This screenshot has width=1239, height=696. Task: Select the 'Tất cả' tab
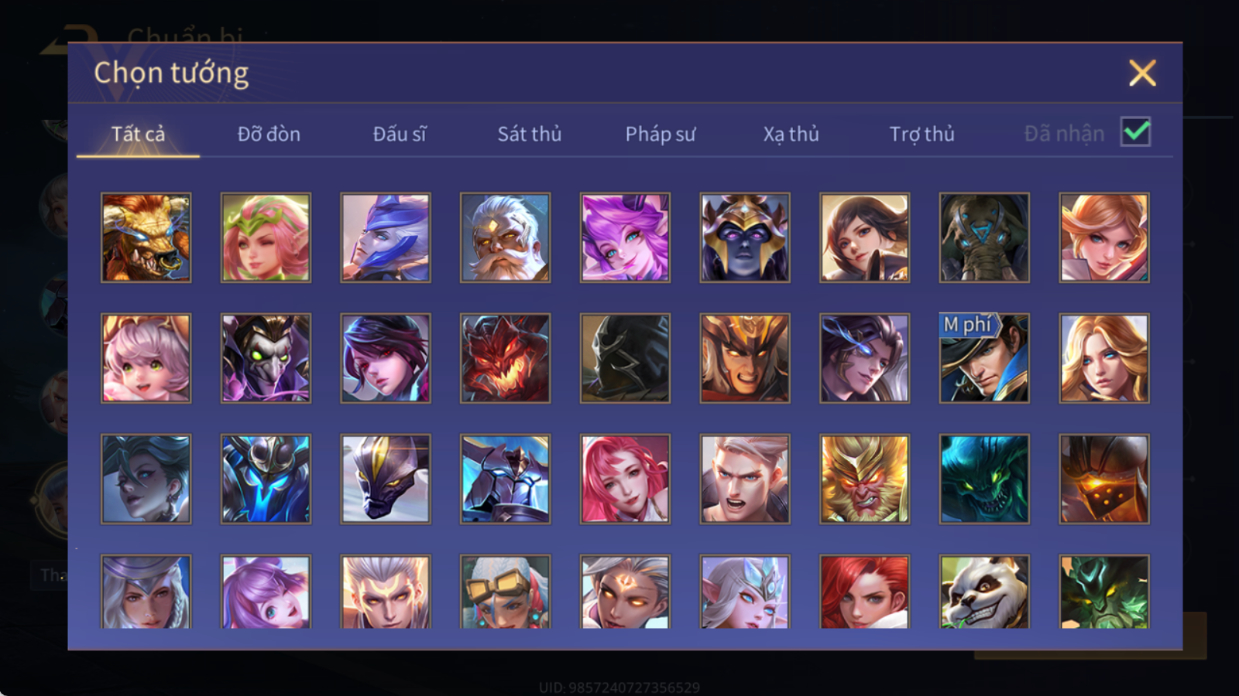138,134
